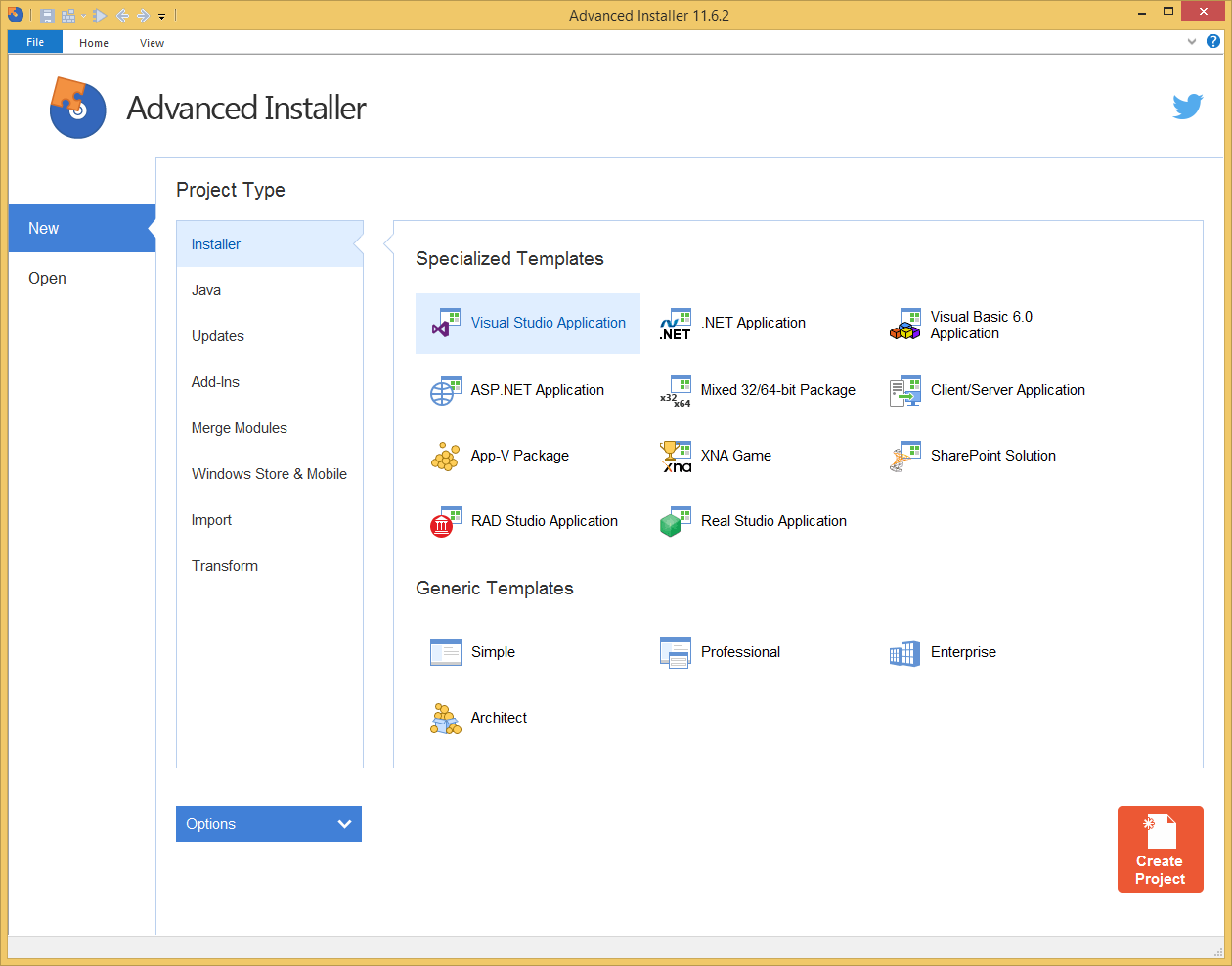This screenshot has height=966, width=1232.
Task: Select the Professional template label
Action: pos(741,652)
